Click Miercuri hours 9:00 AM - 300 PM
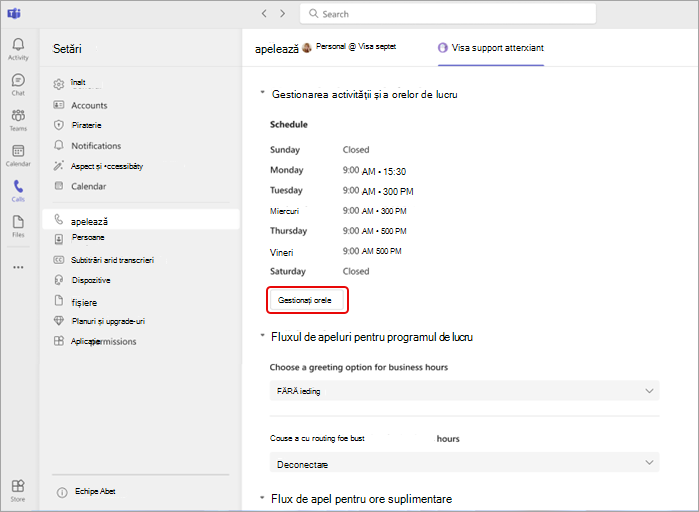This screenshot has height=512, width=699. [374, 211]
